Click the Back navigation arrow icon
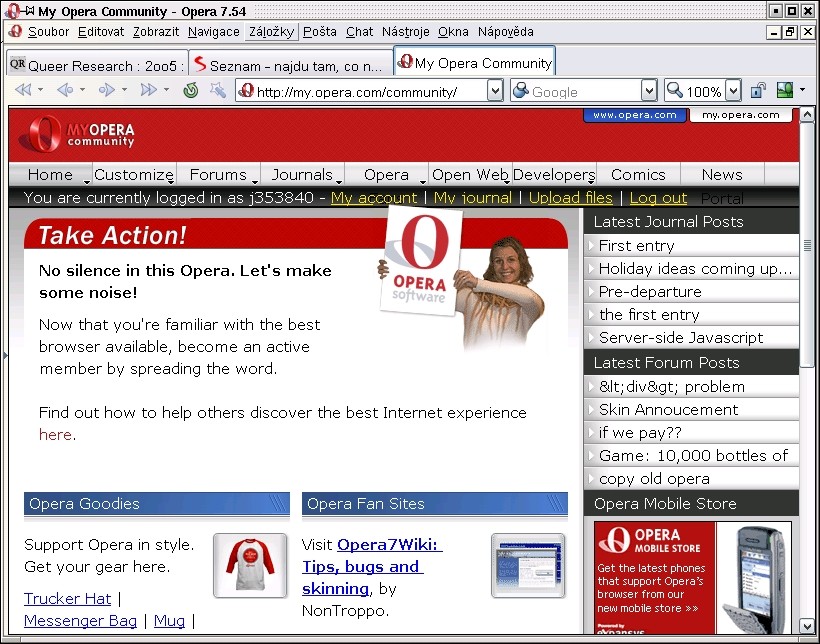 click(65, 91)
